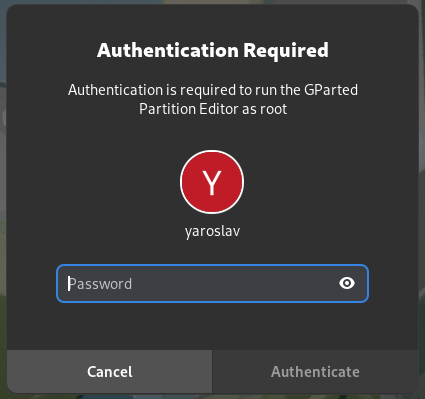
Task: Click the red Y user avatar
Action: [x=212, y=182]
